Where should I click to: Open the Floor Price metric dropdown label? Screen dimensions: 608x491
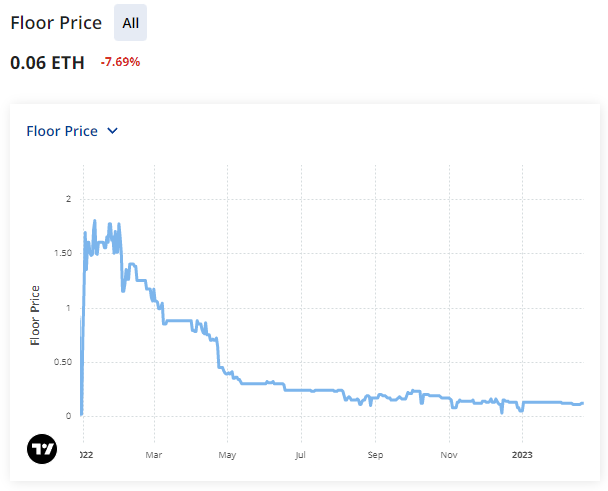[62, 131]
